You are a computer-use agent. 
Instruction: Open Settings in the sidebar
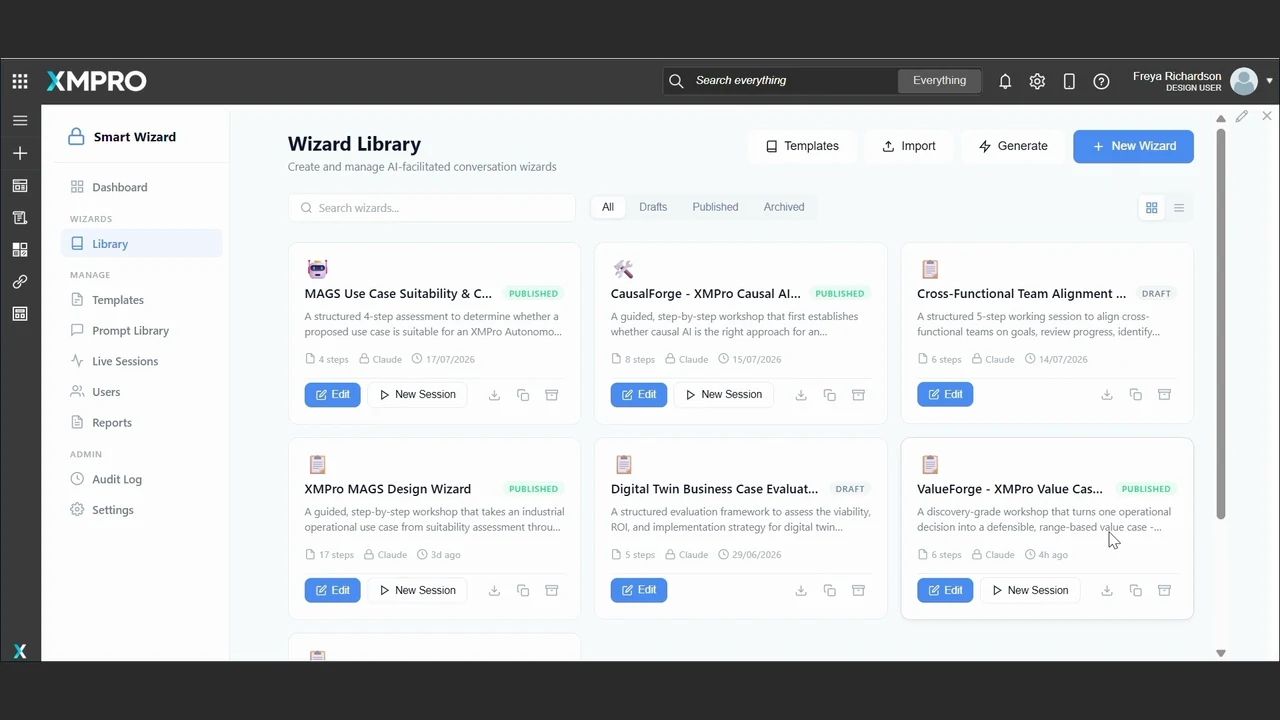point(141,510)
